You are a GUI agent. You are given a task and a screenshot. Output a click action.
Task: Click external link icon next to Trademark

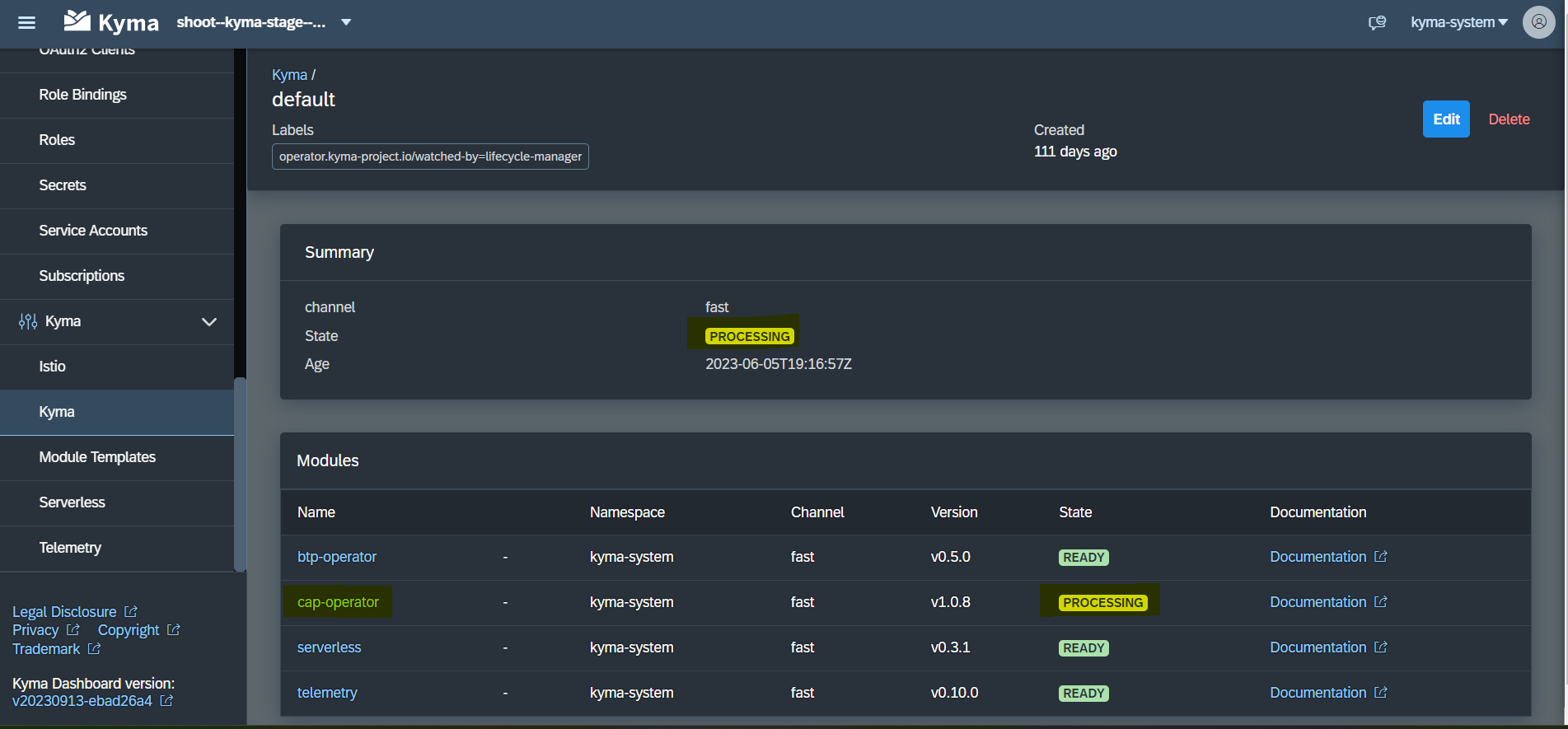click(x=95, y=648)
